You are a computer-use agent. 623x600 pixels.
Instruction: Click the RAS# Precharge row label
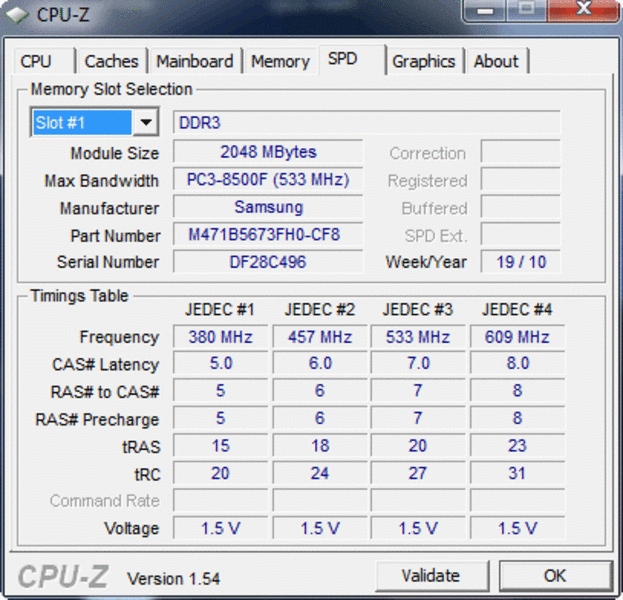point(97,420)
